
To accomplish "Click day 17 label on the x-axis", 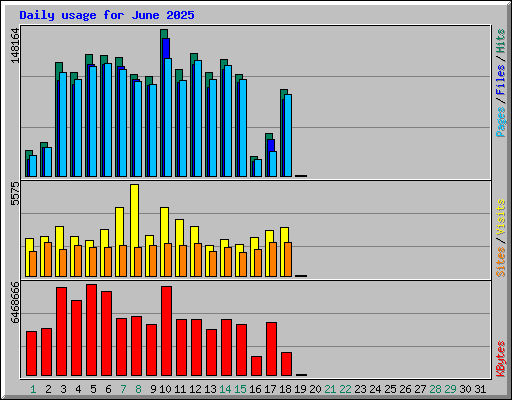I will [270, 389].
